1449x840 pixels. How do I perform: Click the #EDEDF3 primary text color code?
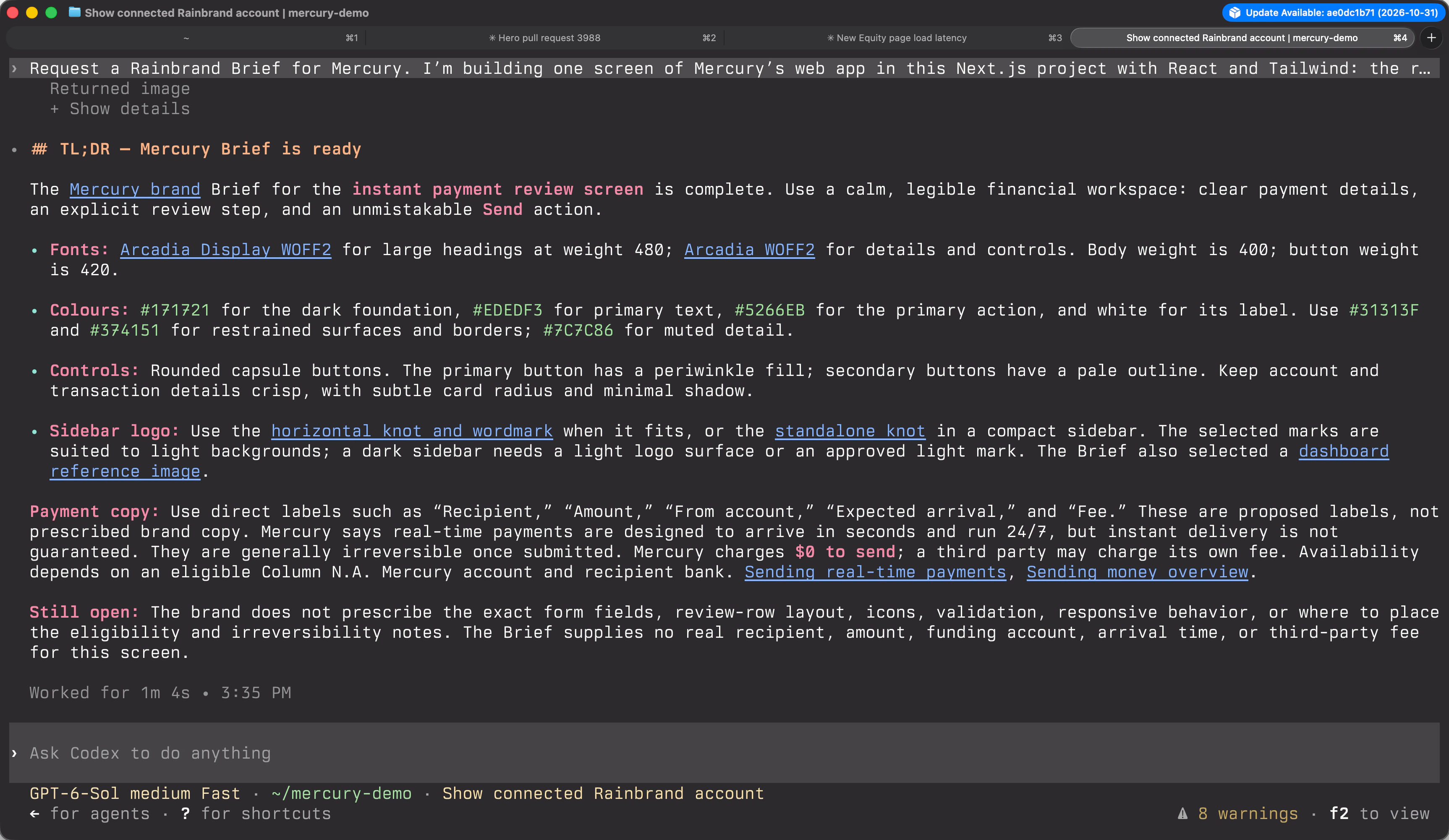coord(507,310)
